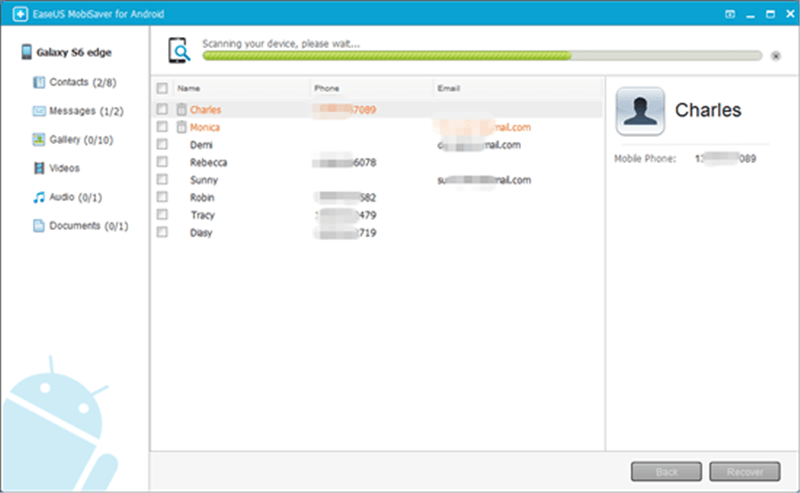Click the title bar feedback icon
This screenshot has width=800, height=493.
[730, 14]
